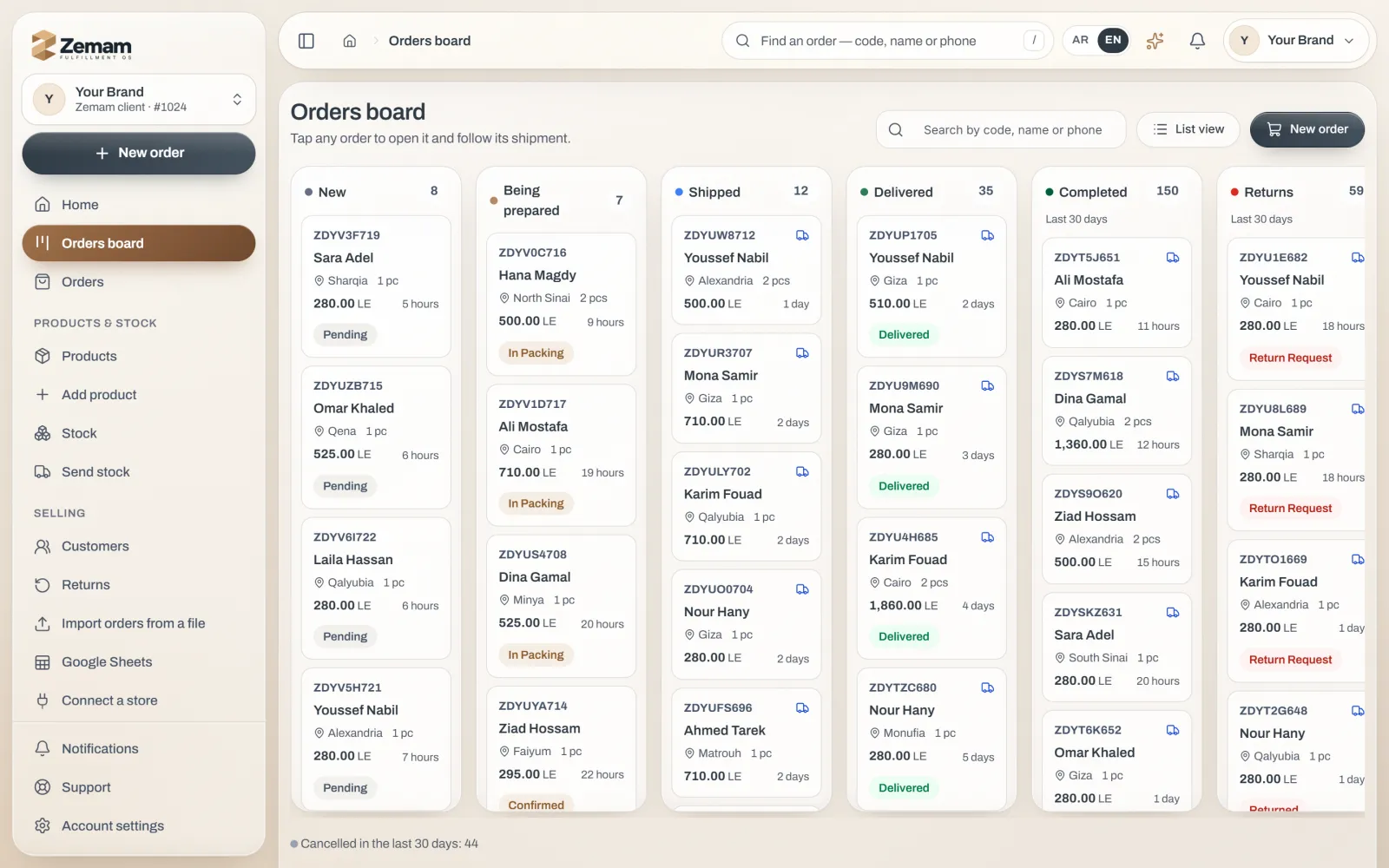
Task: Open Home in the sidebar
Action: click(139, 205)
